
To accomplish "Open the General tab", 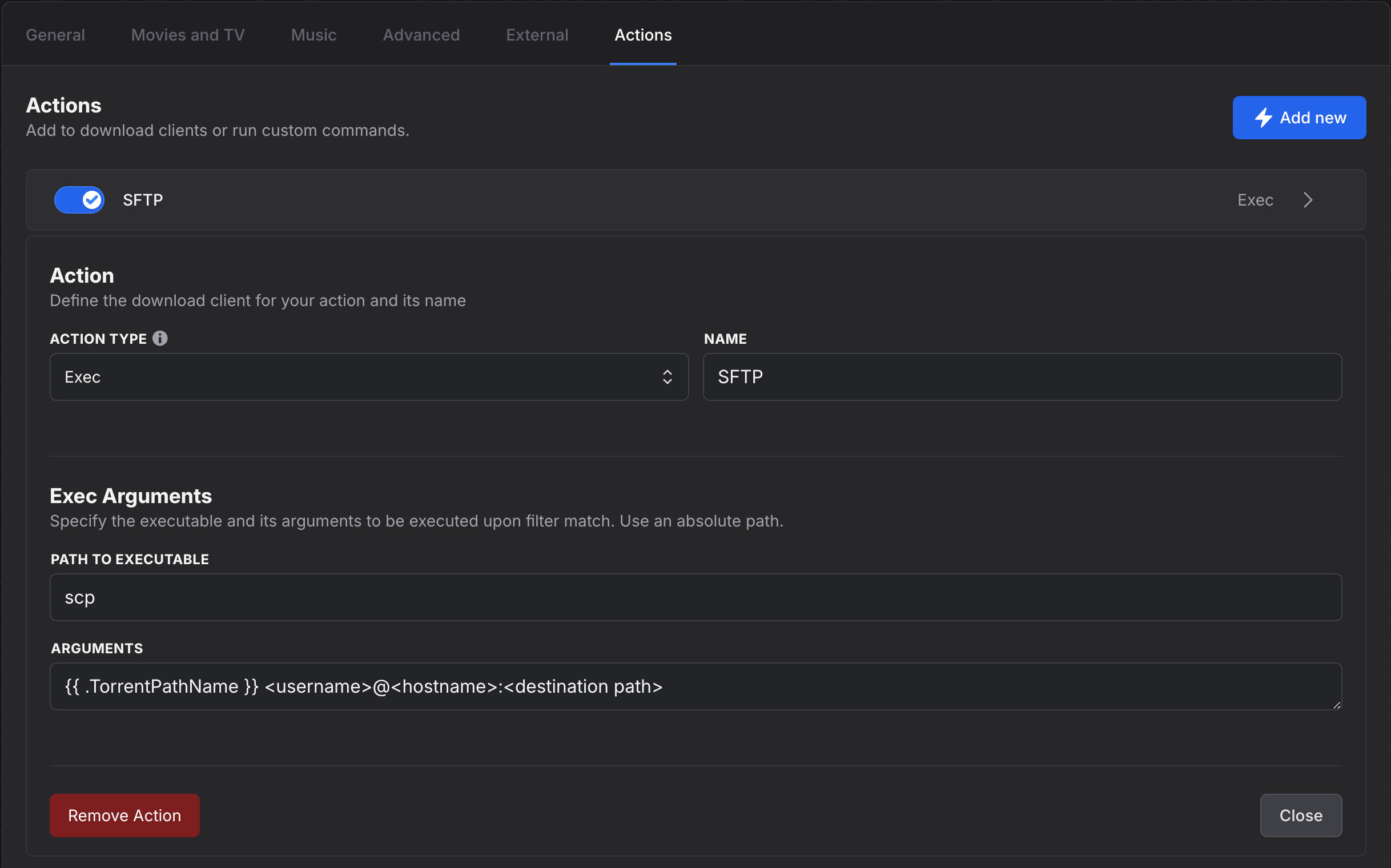I will 55,35.
